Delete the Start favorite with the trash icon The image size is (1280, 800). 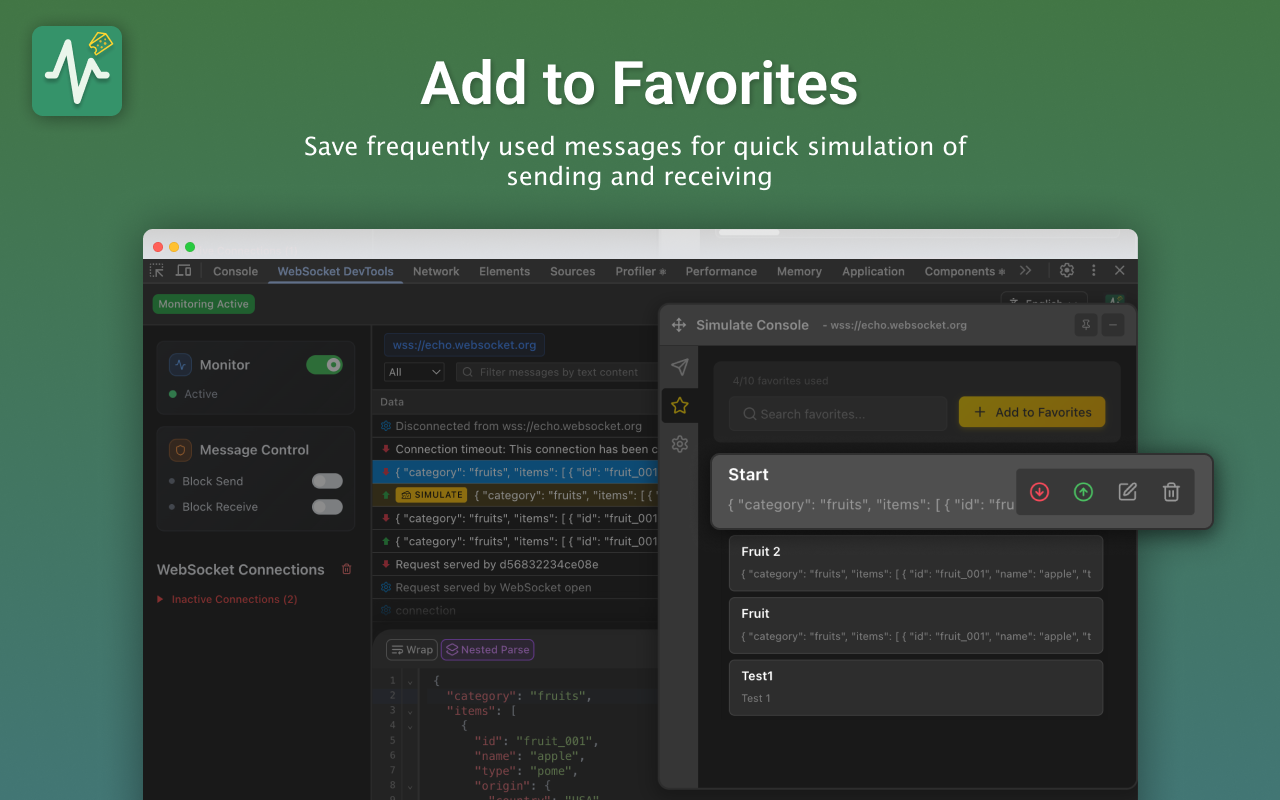click(x=1171, y=491)
